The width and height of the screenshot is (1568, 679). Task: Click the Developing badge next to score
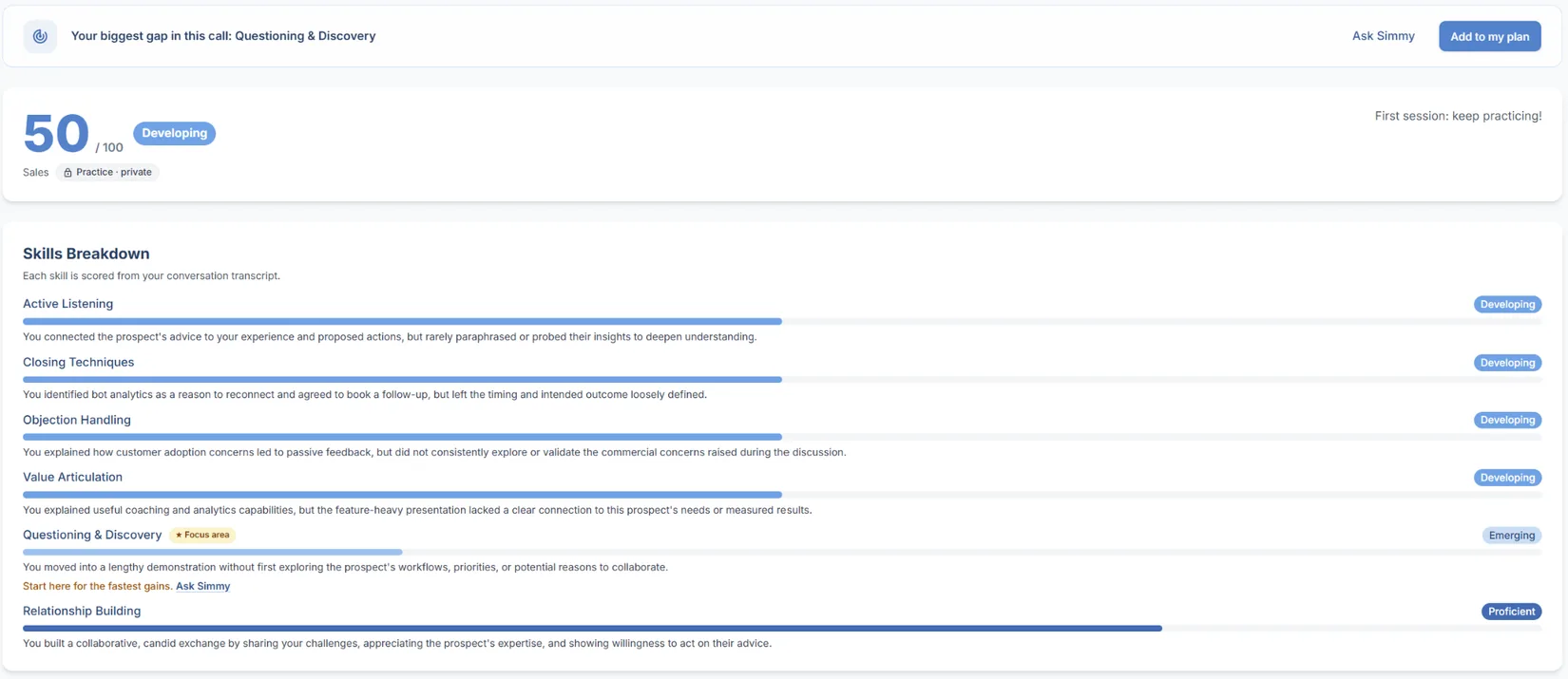pos(174,133)
